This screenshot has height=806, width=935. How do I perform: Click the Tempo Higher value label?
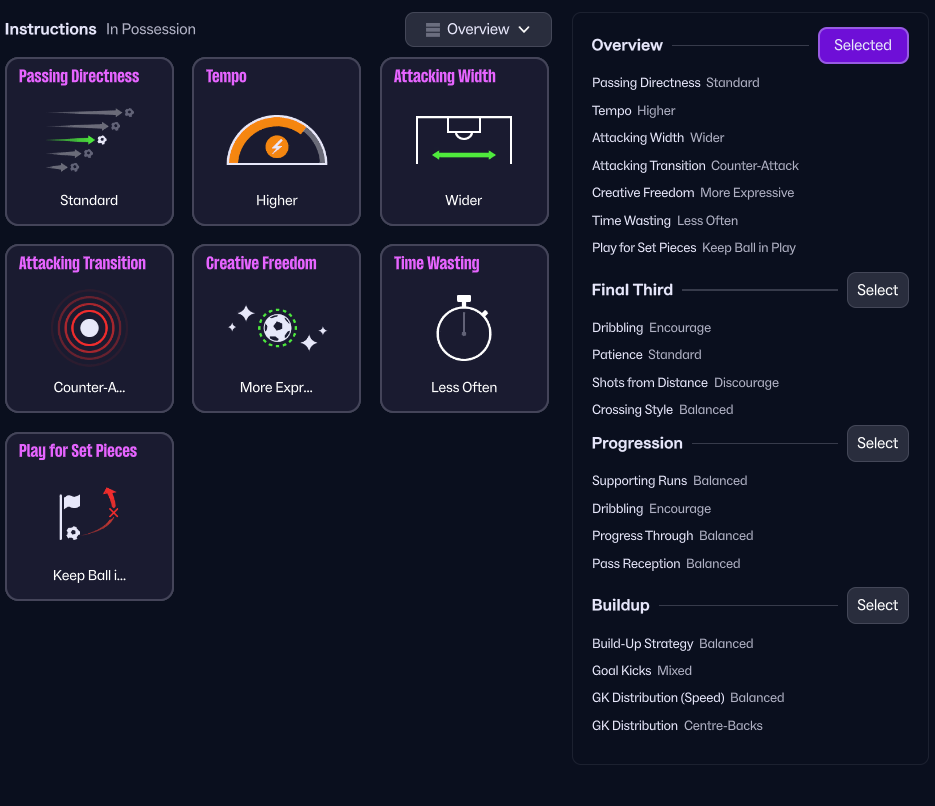pyautogui.click(x=656, y=110)
